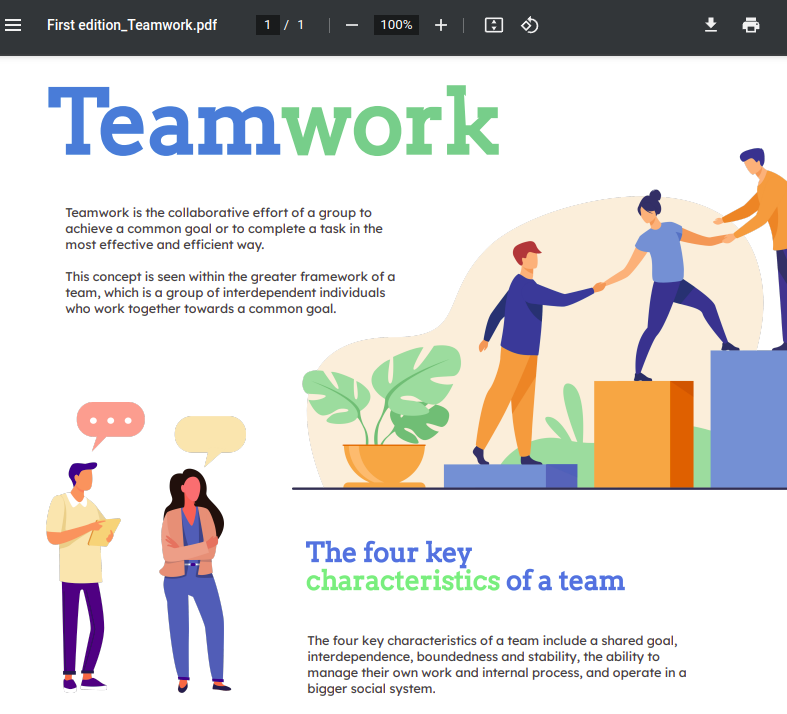Rotate the PDF counterclockwise
The width and height of the screenshot is (787, 714).
click(530, 25)
